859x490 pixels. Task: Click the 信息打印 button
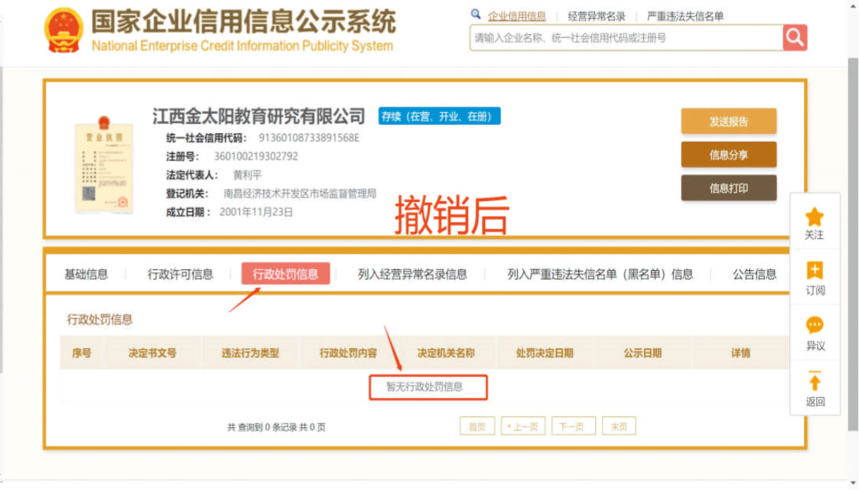[x=729, y=189]
